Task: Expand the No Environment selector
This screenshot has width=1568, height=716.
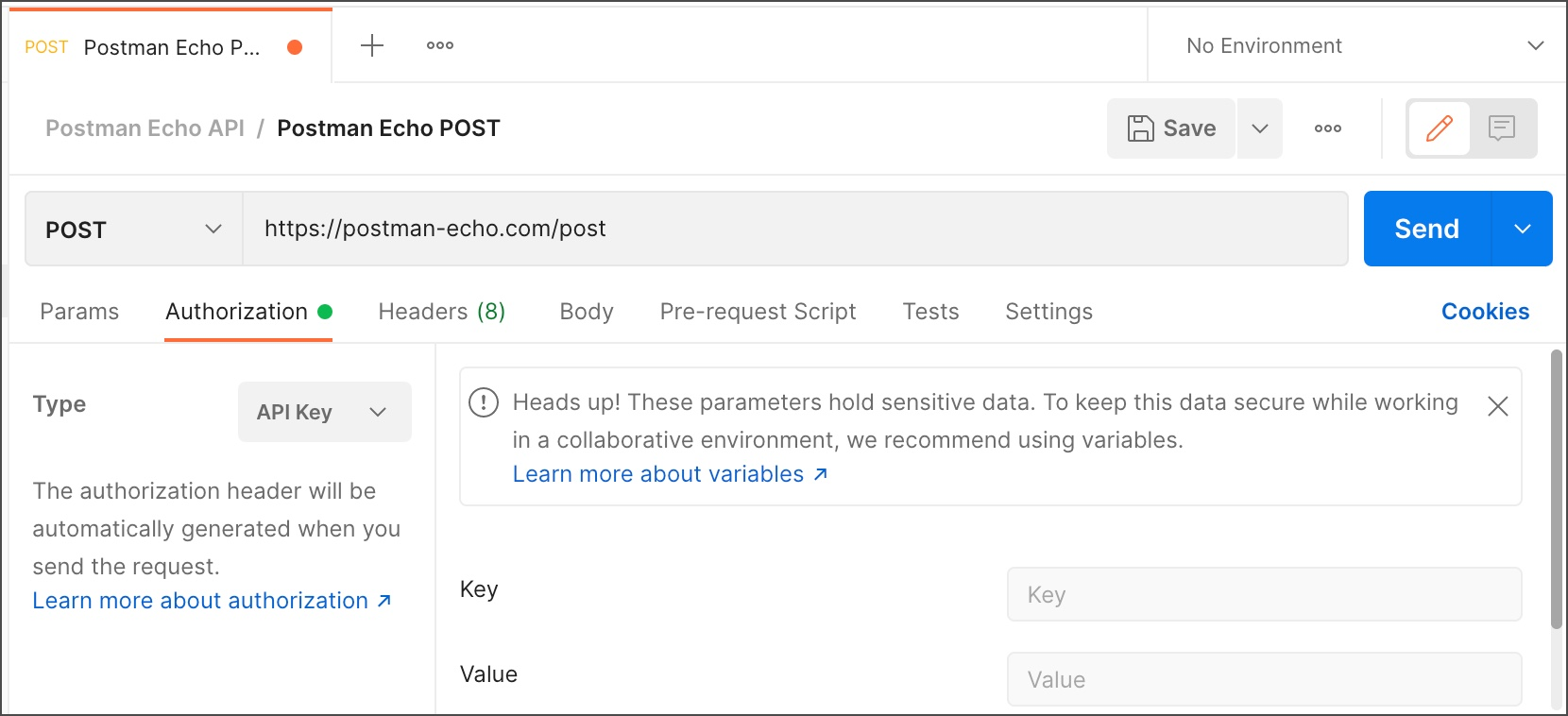Action: 1364,45
